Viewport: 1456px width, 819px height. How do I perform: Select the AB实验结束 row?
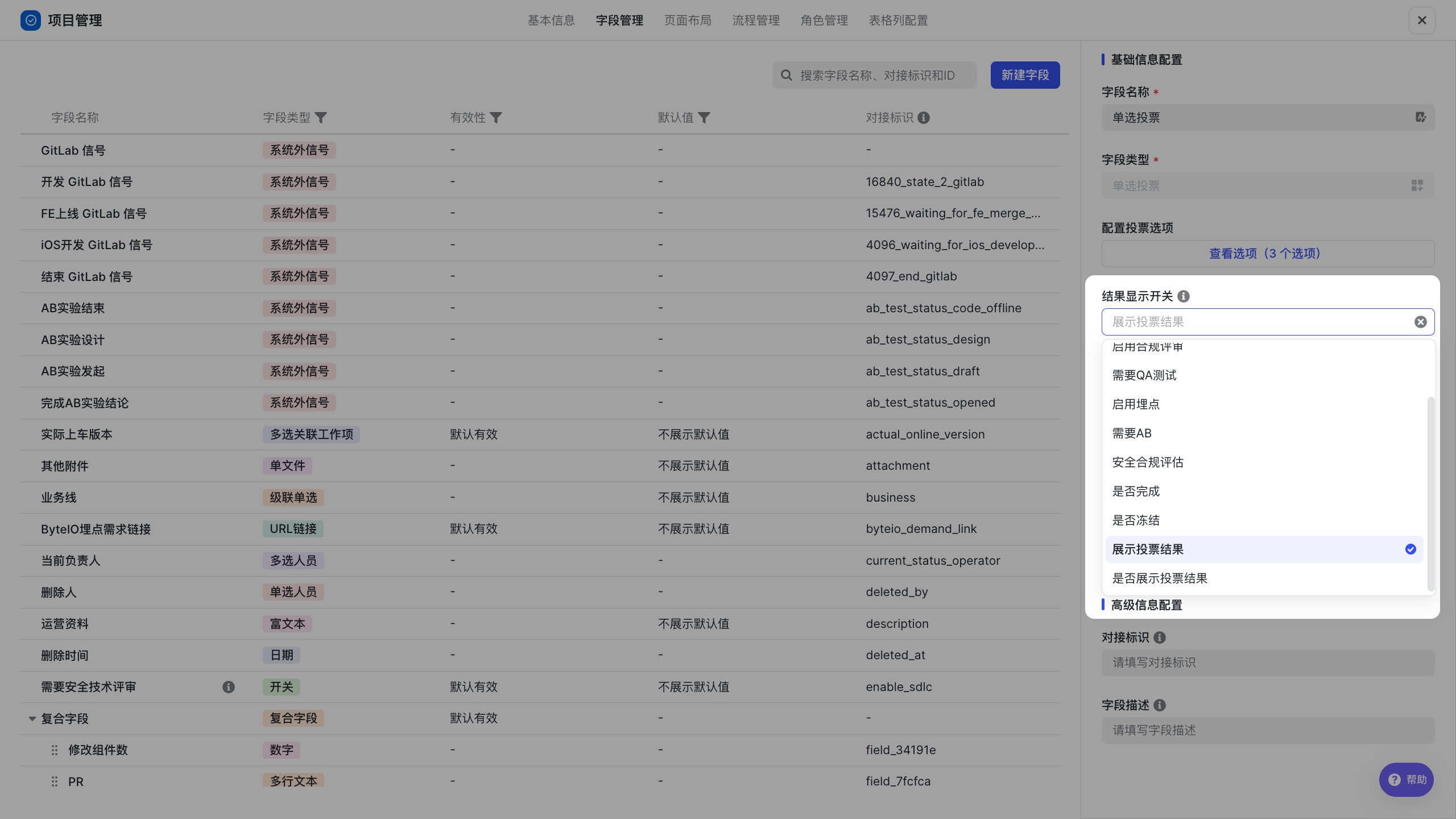pos(540,308)
